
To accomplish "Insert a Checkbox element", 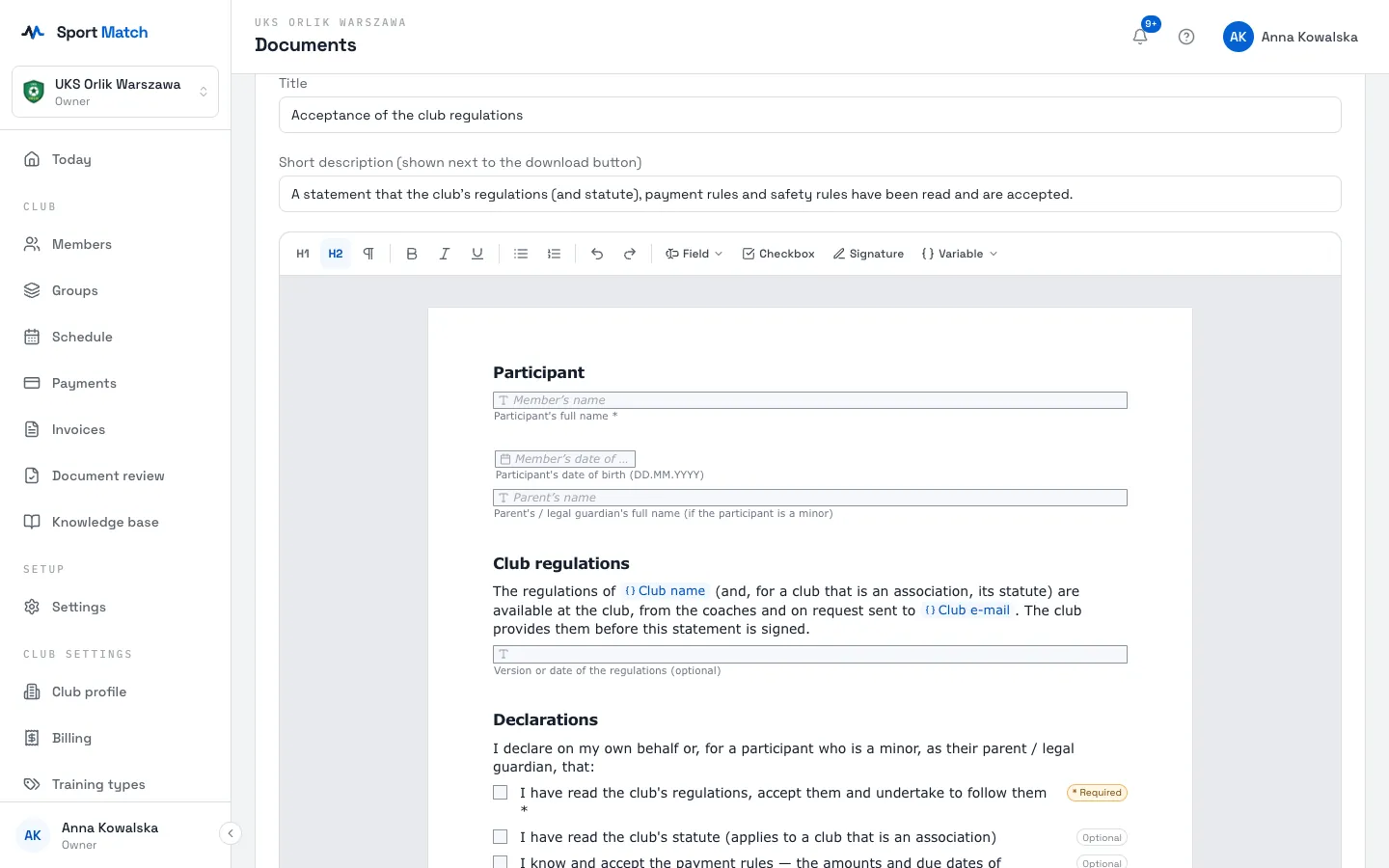I will [778, 254].
